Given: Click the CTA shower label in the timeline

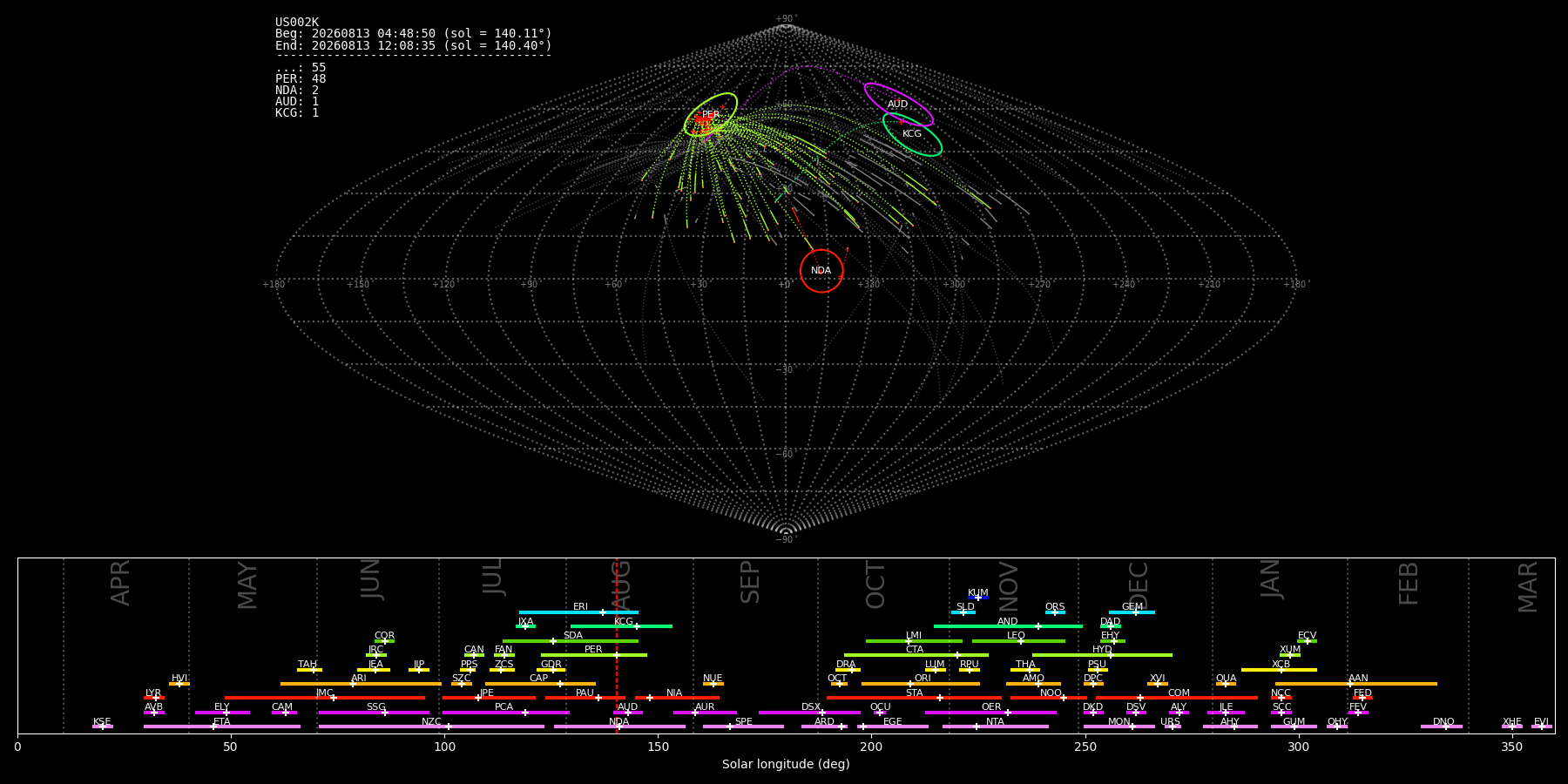Looking at the screenshot, I should 915,649.
